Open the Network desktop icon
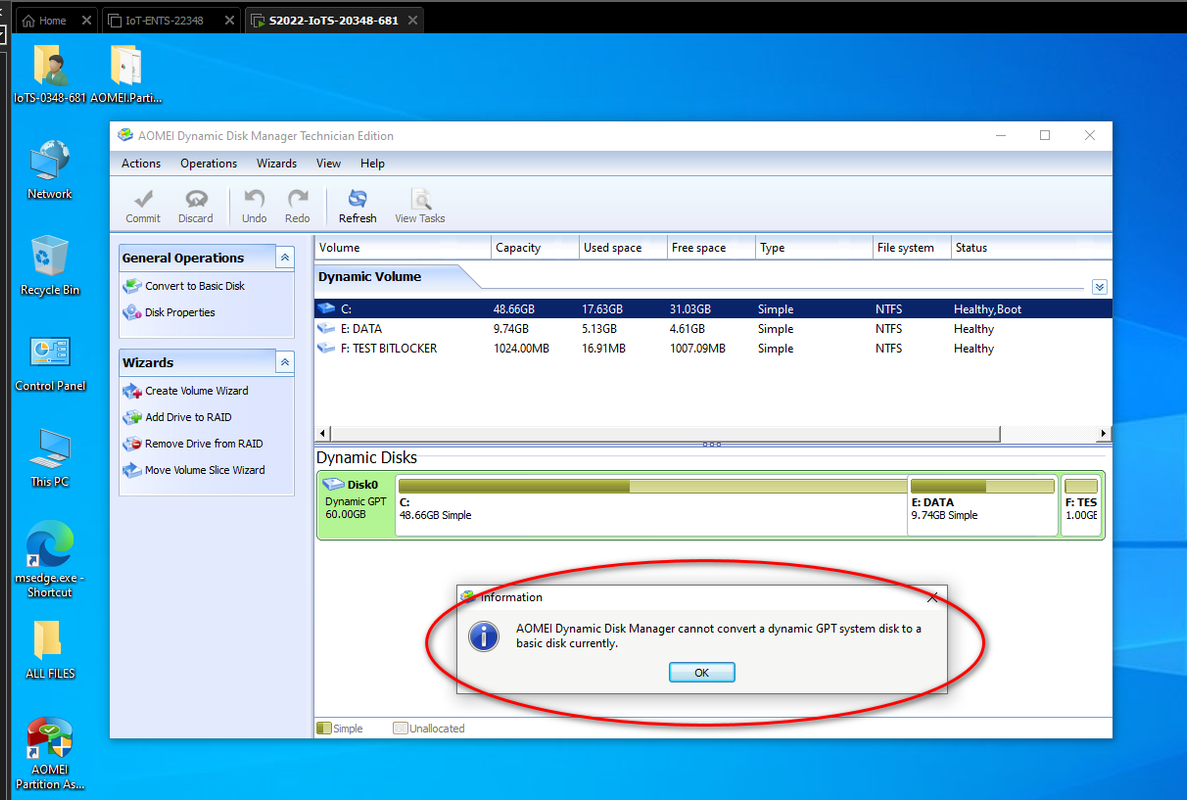The width and height of the screenshot is (1187, 800). pos(50,170)
